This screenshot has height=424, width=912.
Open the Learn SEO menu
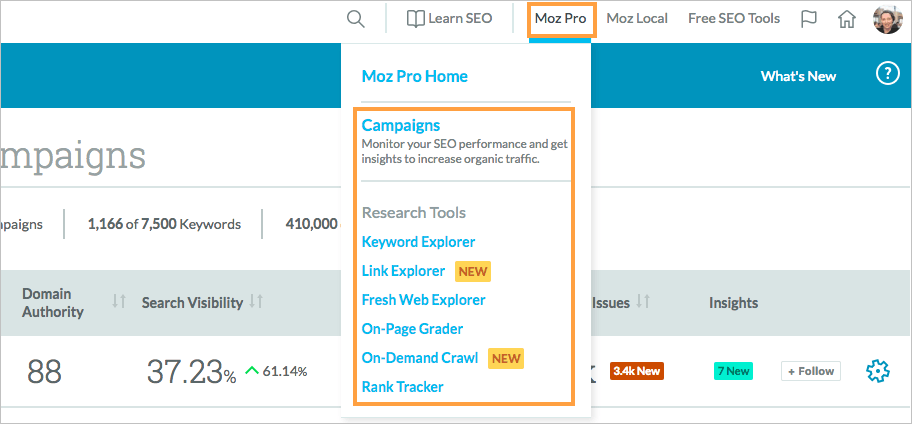(449, 19)
